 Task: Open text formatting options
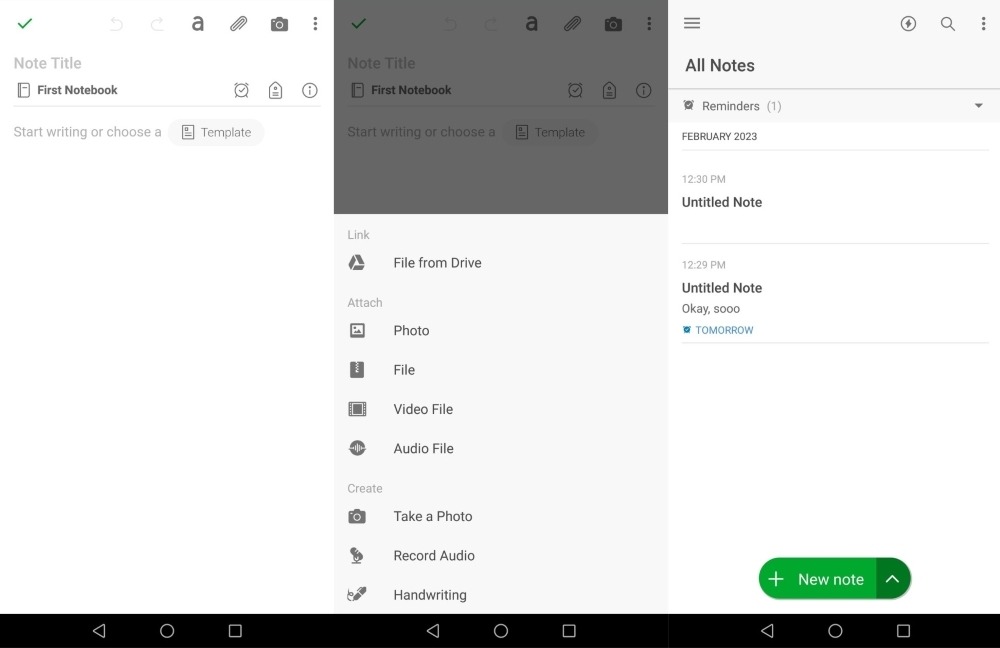(x=197, y=23)
